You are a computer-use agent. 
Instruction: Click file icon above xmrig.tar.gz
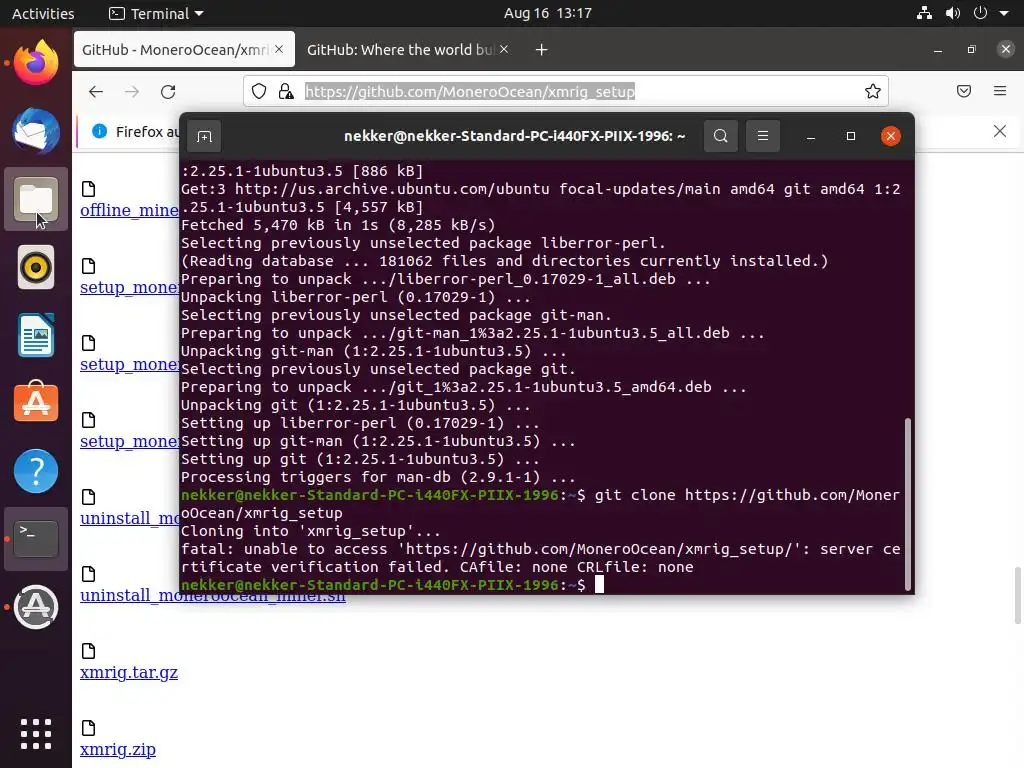click(88, 650)
